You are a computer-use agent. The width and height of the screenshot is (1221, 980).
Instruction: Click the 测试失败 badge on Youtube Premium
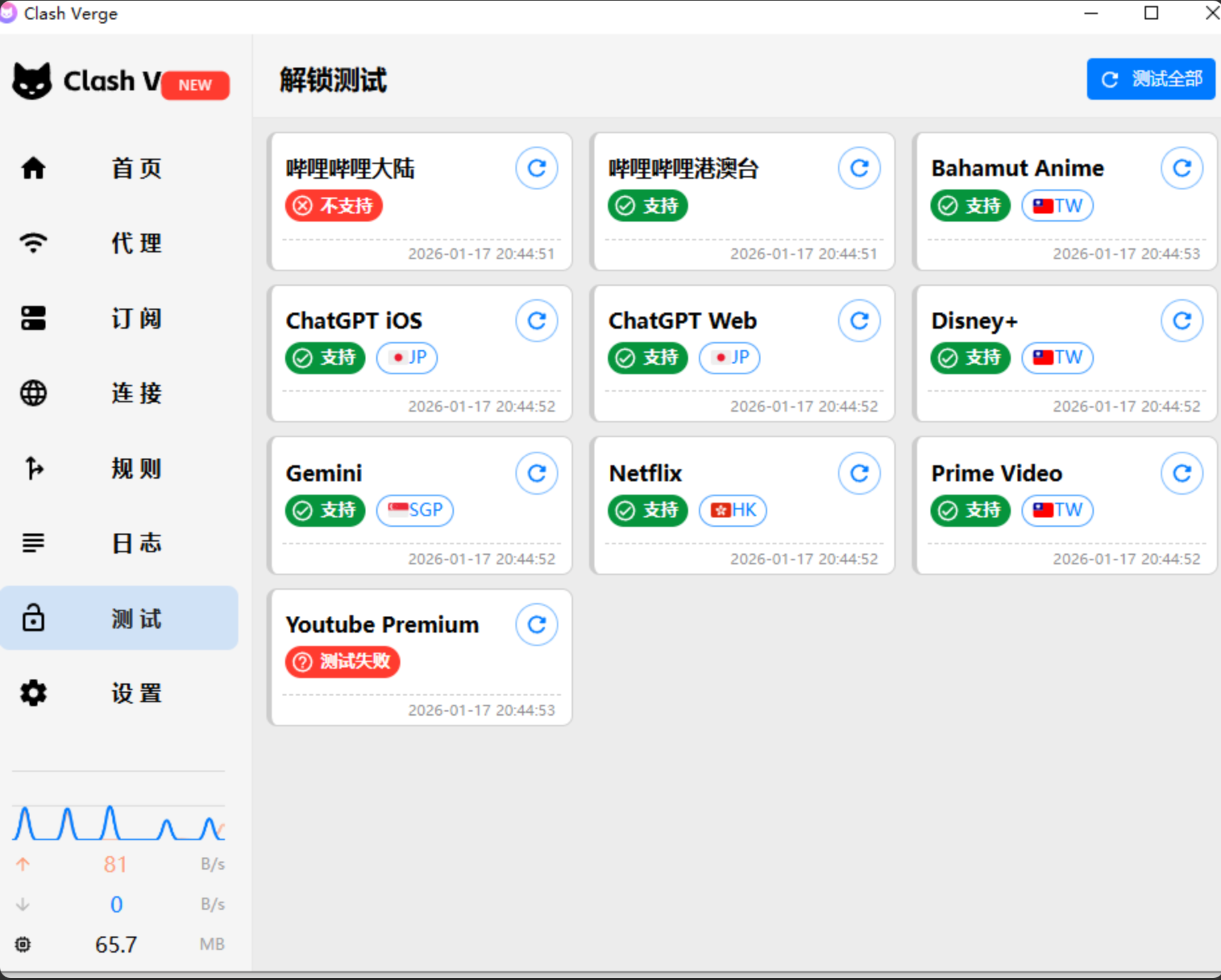342,662
